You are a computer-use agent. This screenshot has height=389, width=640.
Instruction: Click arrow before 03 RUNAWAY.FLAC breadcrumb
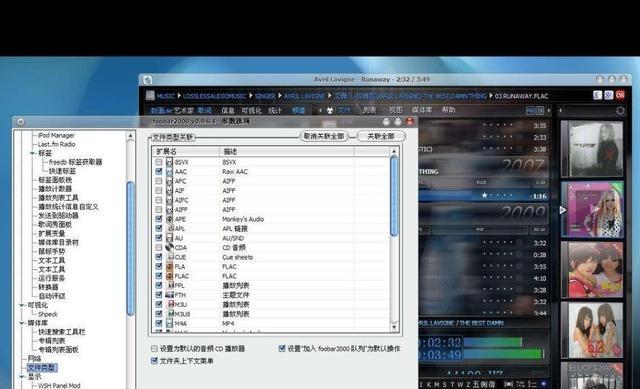[x=491, y=96]
